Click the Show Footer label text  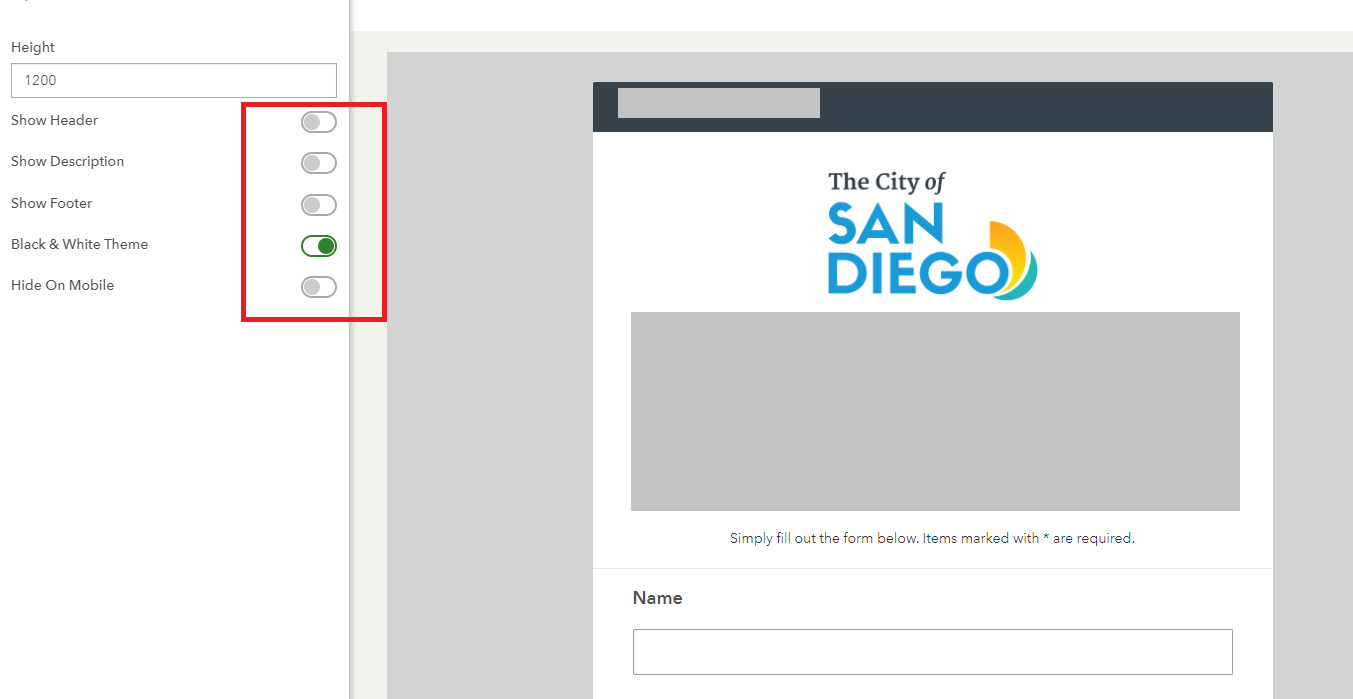[51, 203]
